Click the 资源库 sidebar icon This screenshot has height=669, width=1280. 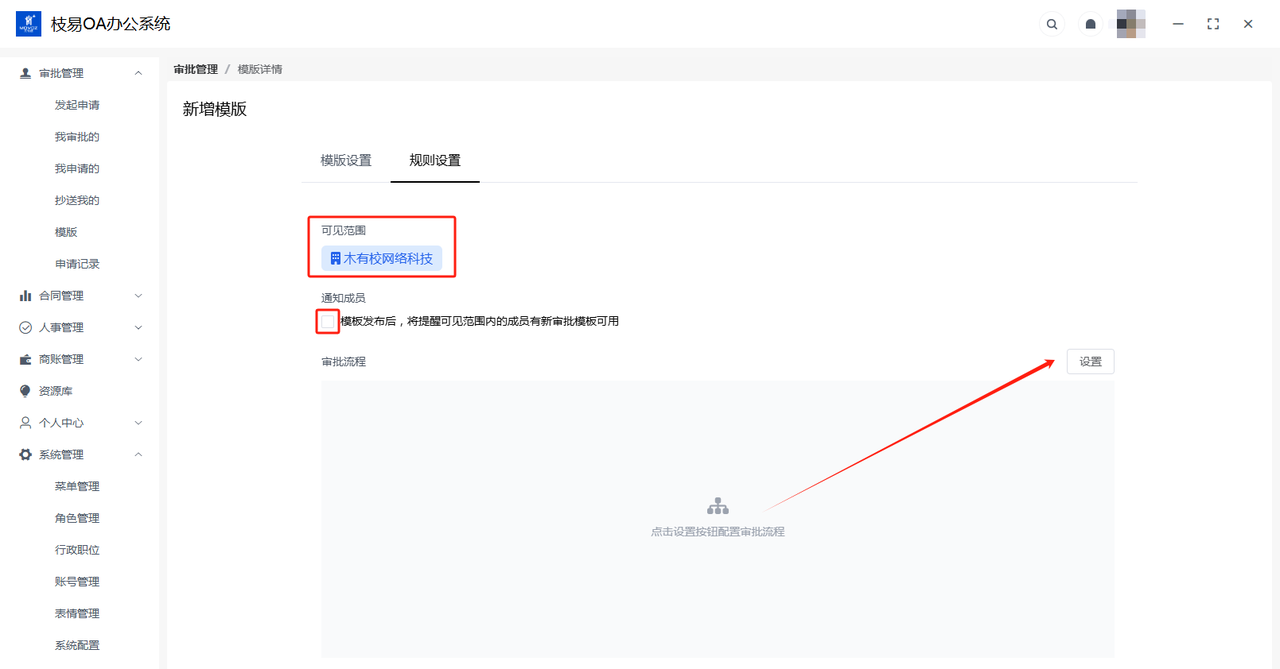(x=26, y=391)
